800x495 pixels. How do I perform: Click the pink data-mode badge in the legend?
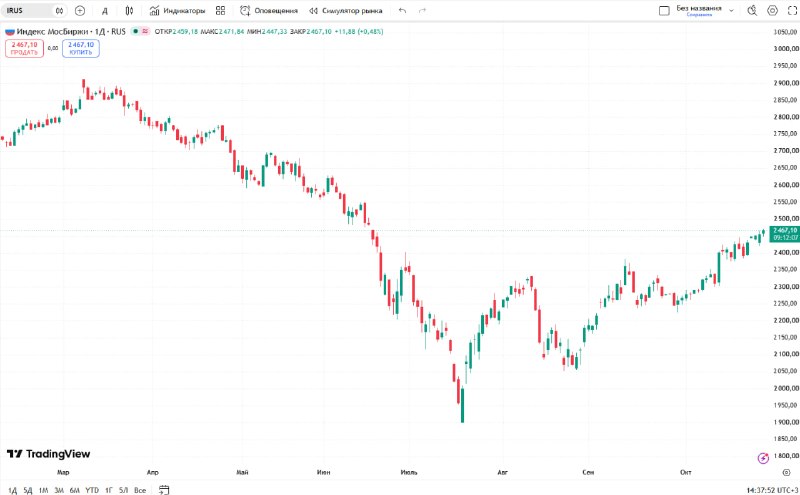point(145,31)
